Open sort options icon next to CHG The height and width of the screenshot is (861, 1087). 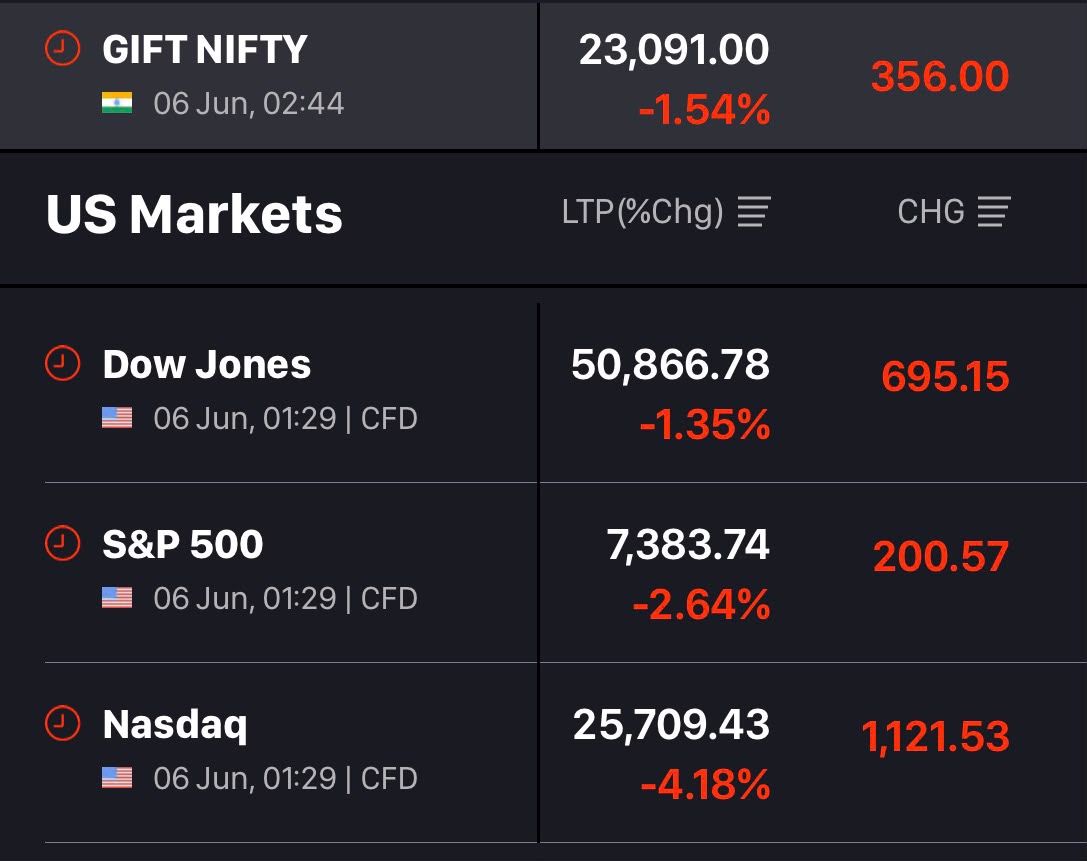993,211
